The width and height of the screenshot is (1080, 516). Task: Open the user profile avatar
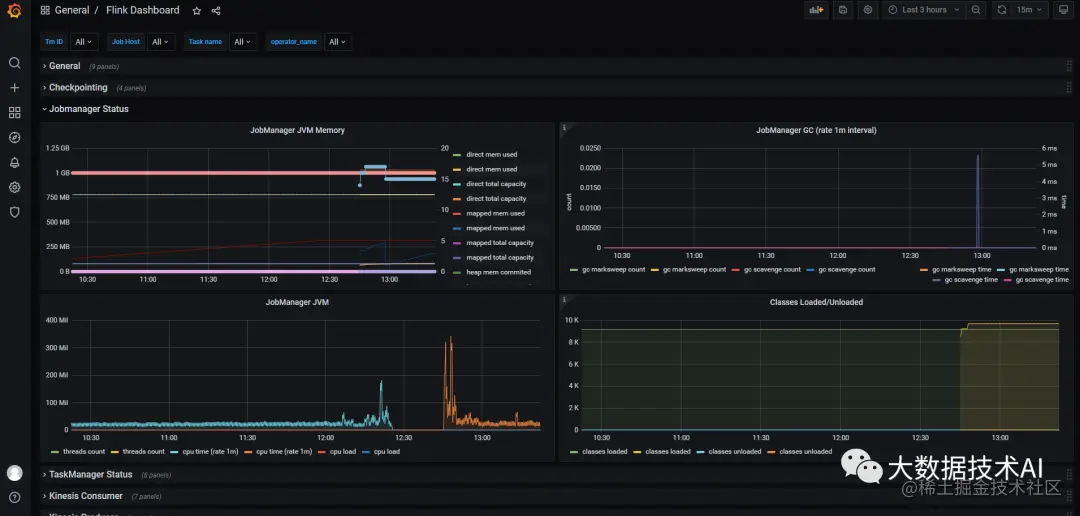click(x=14, y=473)
